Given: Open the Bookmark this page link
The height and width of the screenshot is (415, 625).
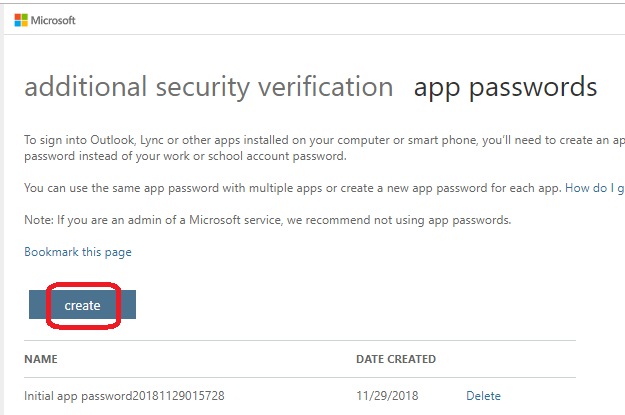Looking at the screenshot, I should [x=77, y=252].
